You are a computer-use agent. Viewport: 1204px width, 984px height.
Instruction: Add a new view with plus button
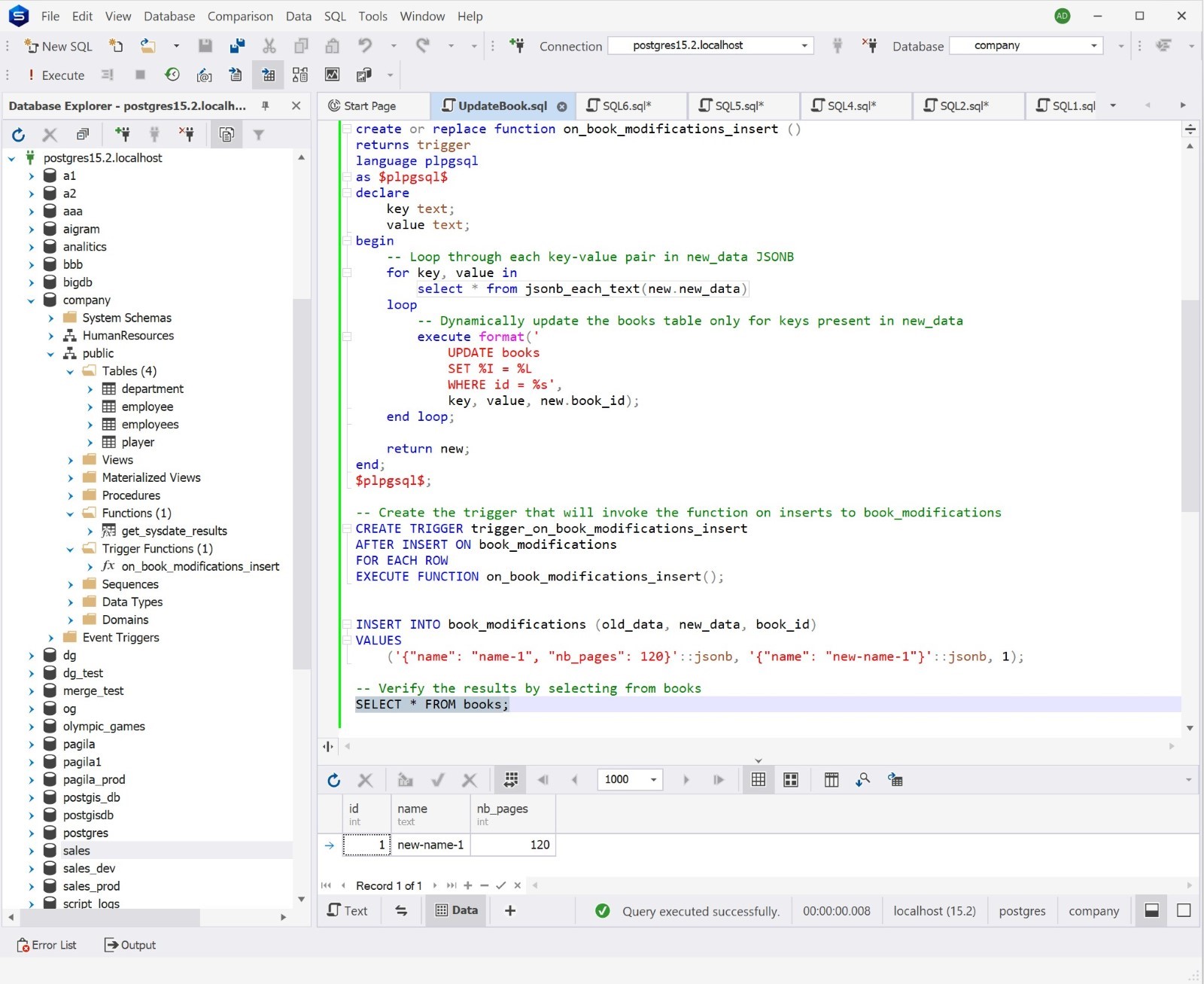click(x=510, y=911)
